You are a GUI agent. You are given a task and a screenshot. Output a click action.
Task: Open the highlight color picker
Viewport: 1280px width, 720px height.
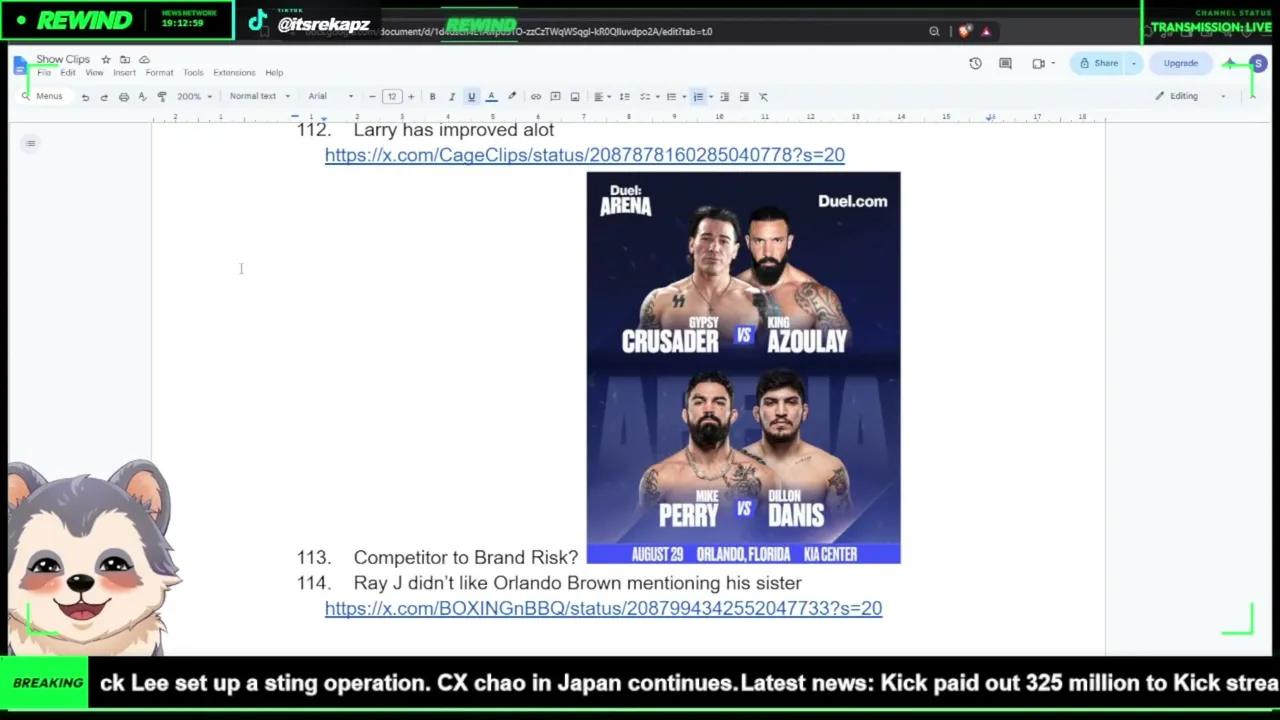512,97
